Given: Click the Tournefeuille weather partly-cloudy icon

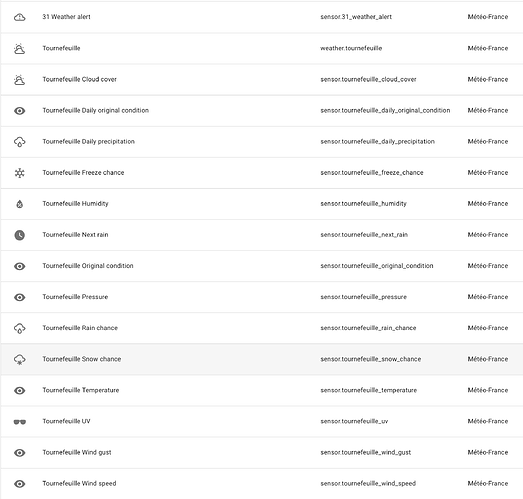Looking at the screenshot, I should pyautogui.click(x=20, y=48).
